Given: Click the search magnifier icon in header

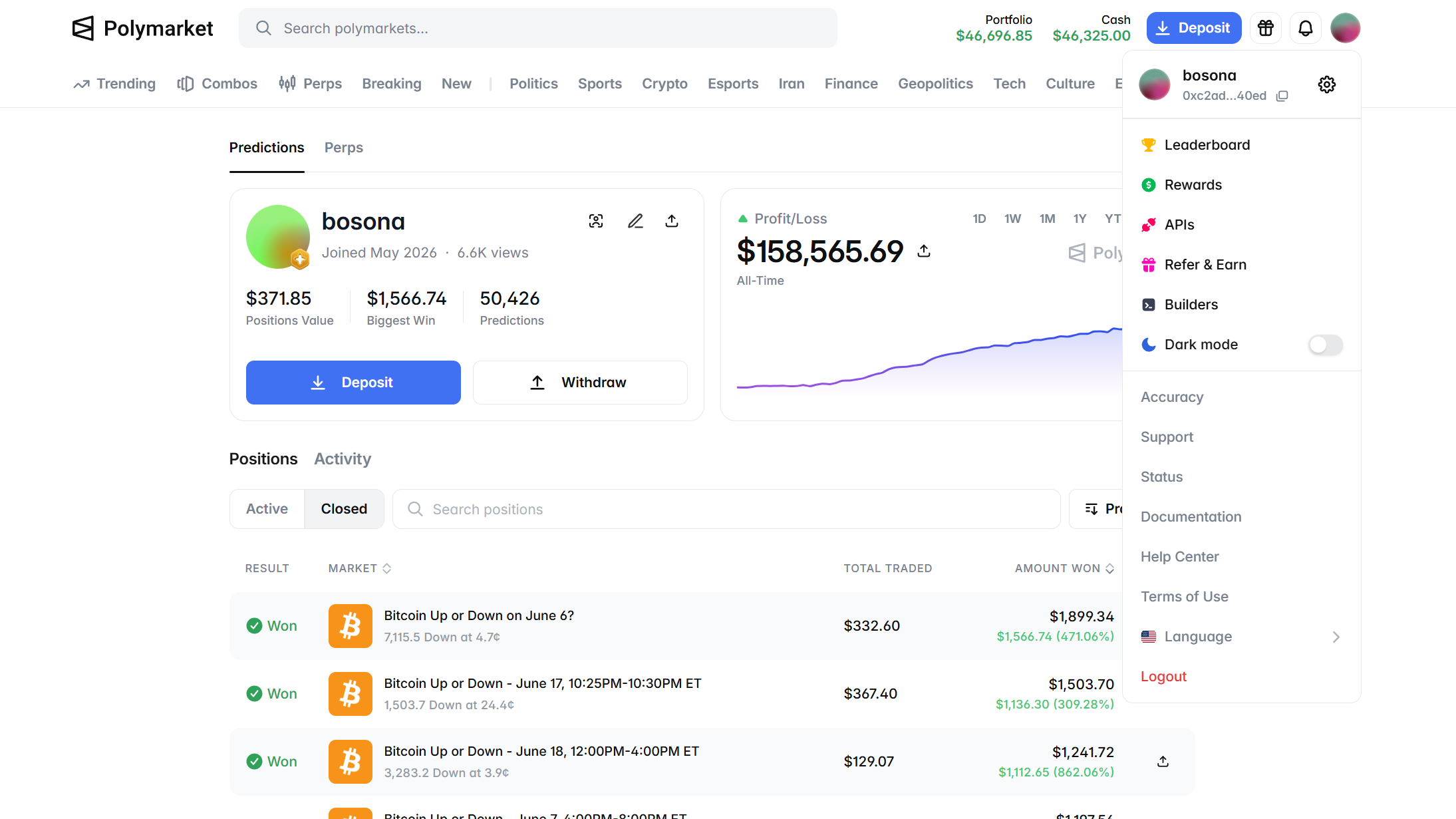Looking at the screenshot, I should [x=263, y=28].
